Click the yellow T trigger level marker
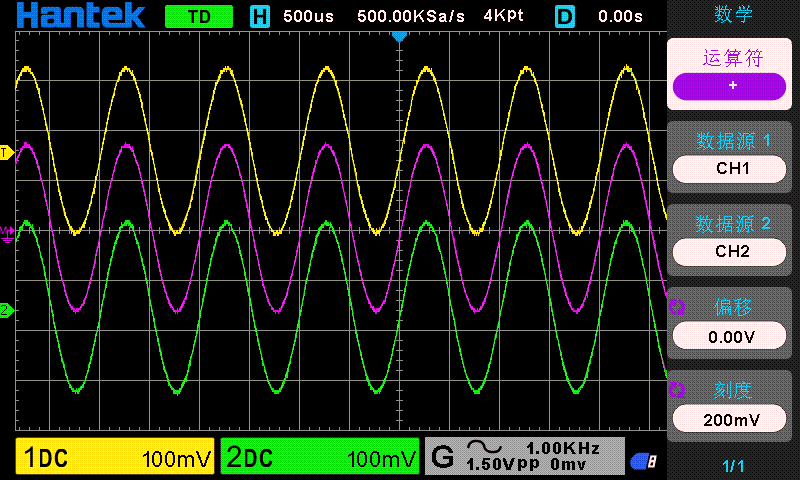 tap(6, 153)
